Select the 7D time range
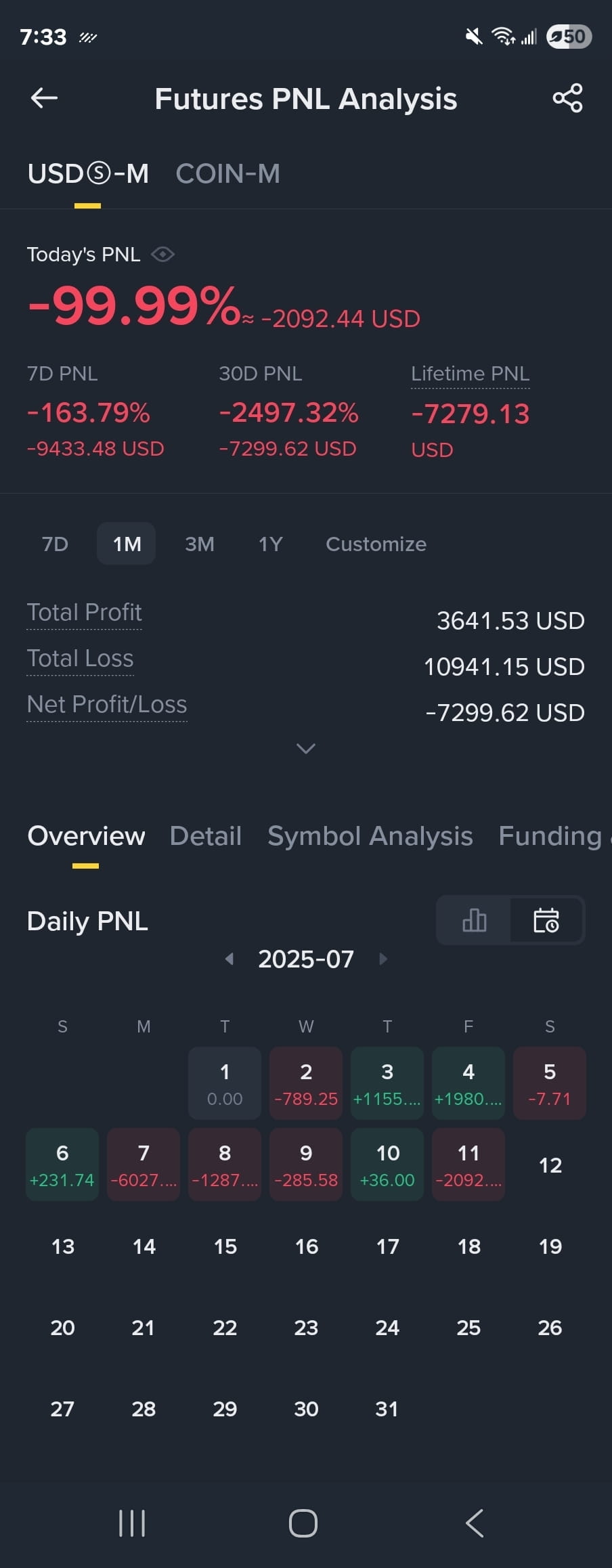Screen dimensions: 612x1568 pos(56,544)
